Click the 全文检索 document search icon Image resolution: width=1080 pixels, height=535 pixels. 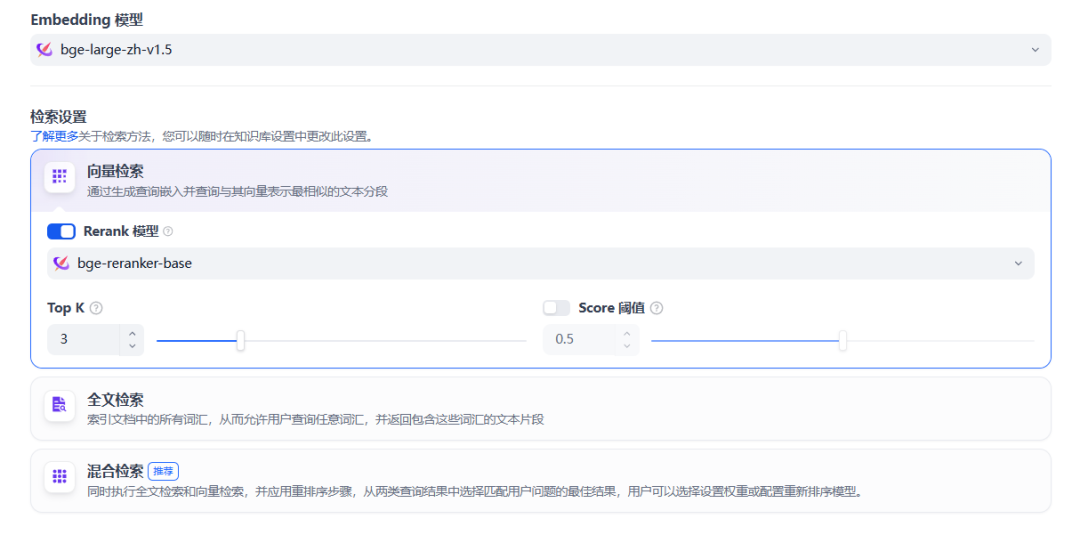[x=59, y=405]
